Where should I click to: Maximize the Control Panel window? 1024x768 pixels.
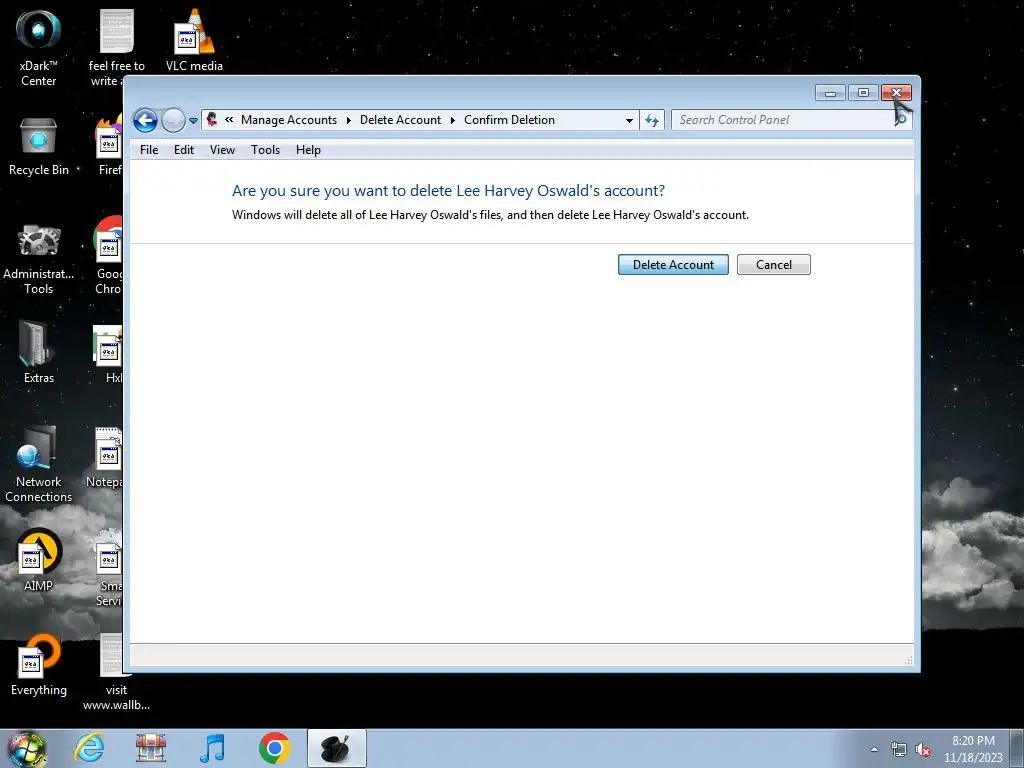(863, 93)
